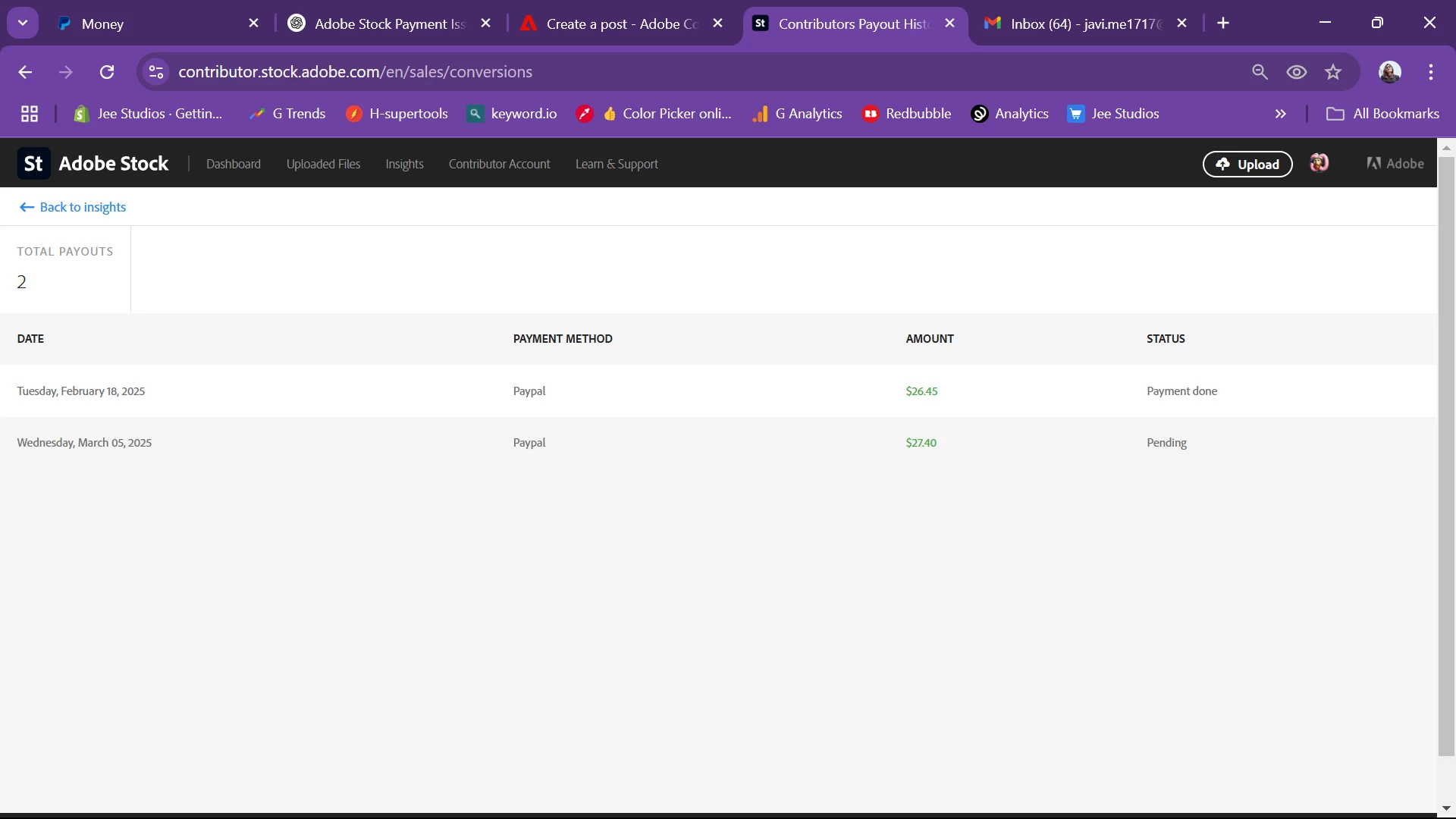1456x819 pixels.
Task: Open site information icon in address bar
Action: 156,72
